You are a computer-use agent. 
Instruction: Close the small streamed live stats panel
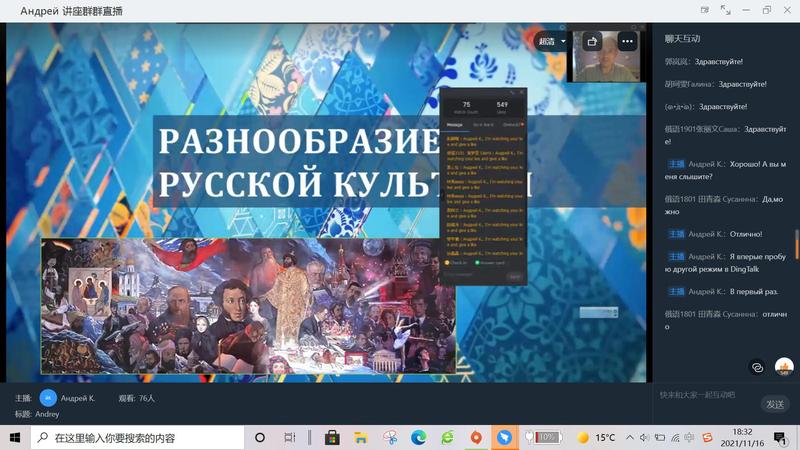point(521,92)
